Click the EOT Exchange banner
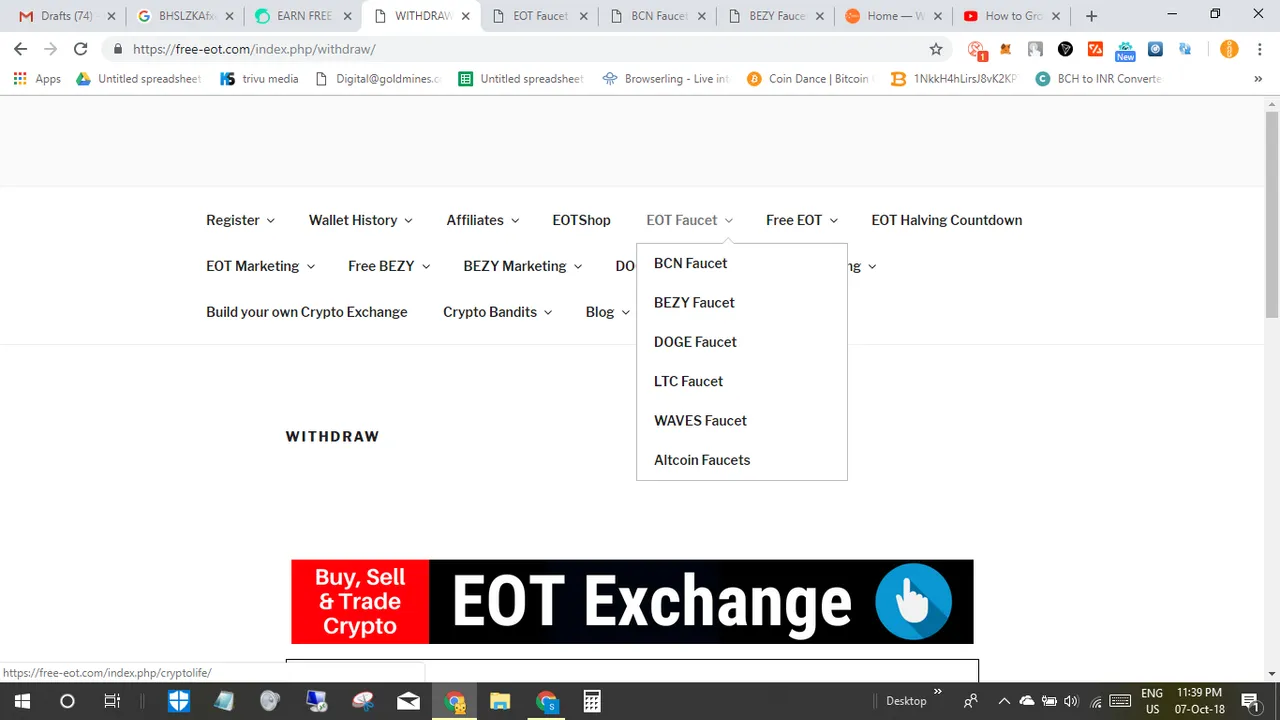1280x720 pixels. [x=632, y=602]
